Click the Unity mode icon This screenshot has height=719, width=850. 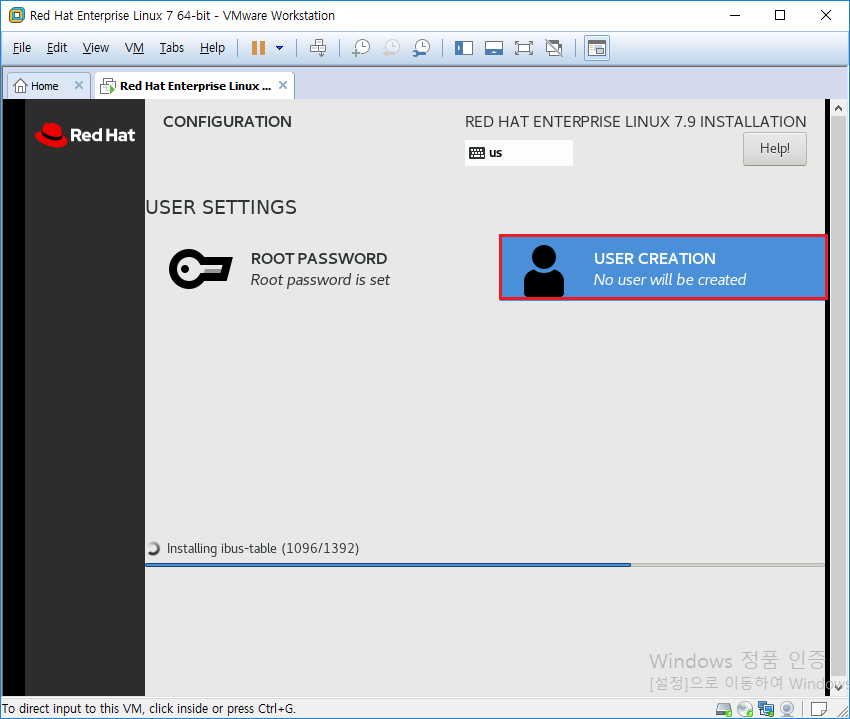pos(553,48)
